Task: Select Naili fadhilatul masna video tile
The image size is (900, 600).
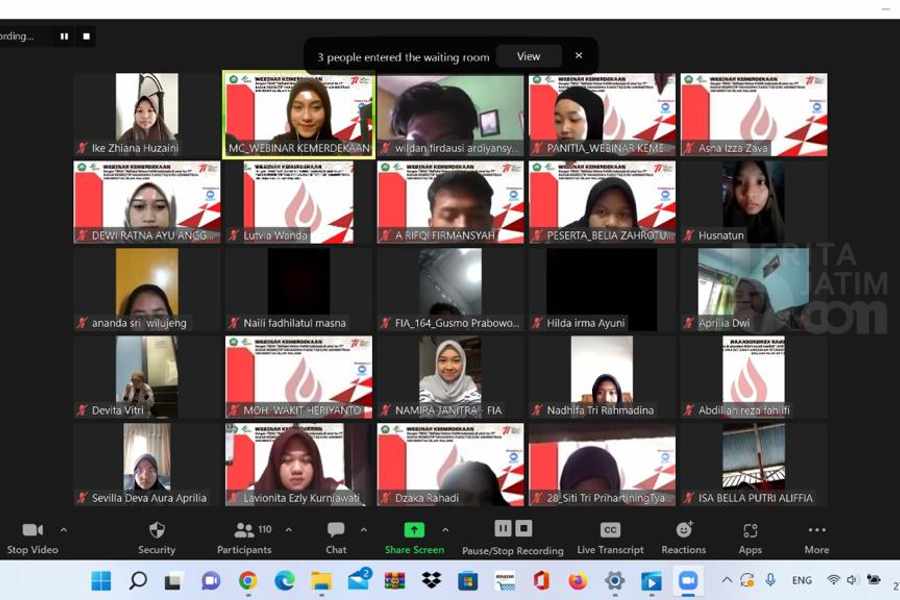Action: point(298,289)
